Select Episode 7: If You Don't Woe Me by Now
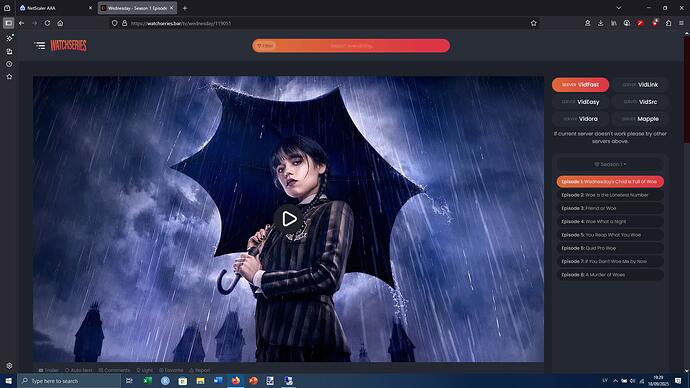The height and width of the screenshot is (388, 690). 610,261
